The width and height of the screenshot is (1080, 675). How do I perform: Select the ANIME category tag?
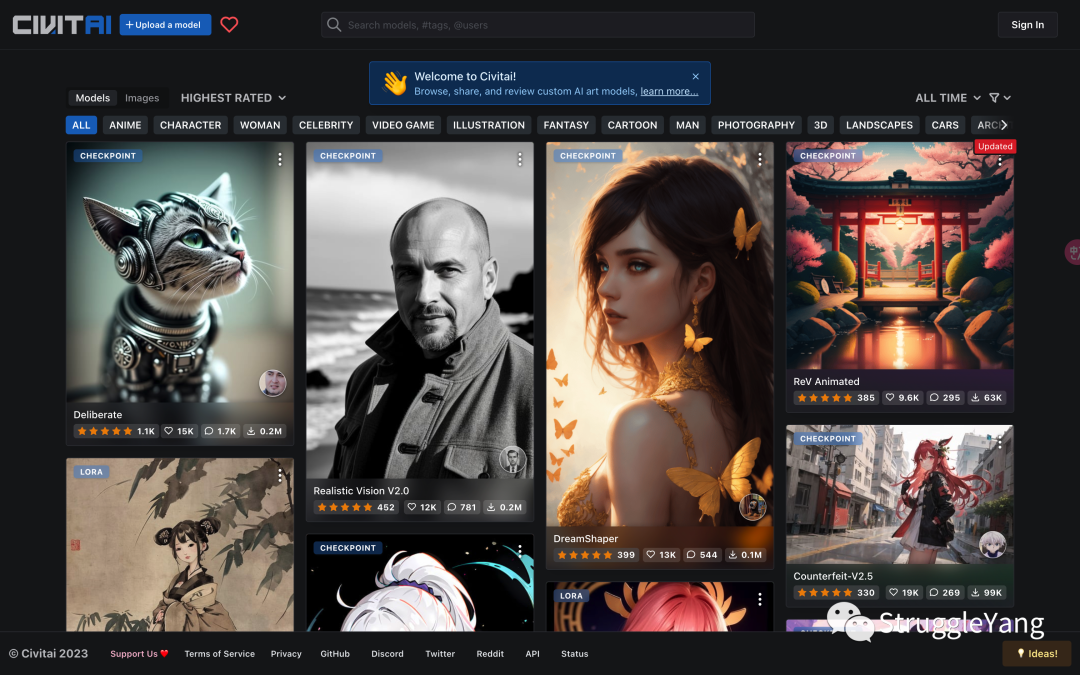click(125, 125)
